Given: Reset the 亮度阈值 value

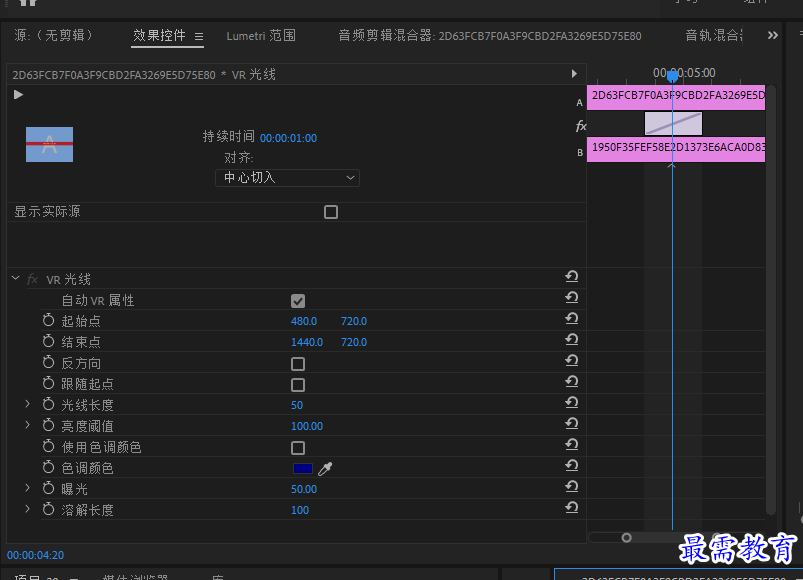Looking at the screenshot, I should coord(572,424).
